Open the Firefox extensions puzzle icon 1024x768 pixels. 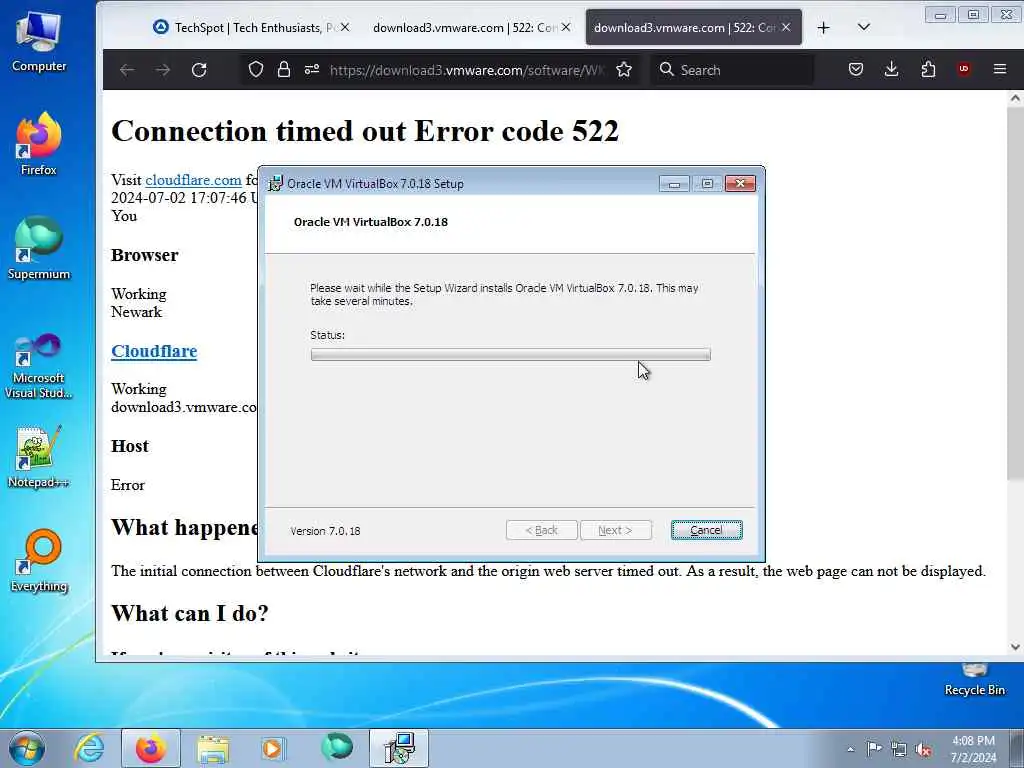[x=928, y=69]
